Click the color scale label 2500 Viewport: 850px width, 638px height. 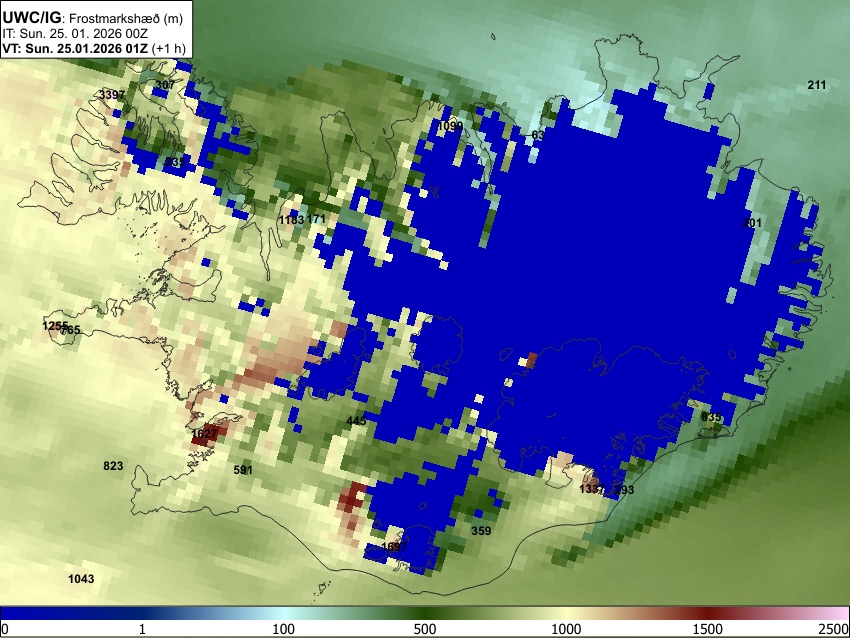point(834,629)
